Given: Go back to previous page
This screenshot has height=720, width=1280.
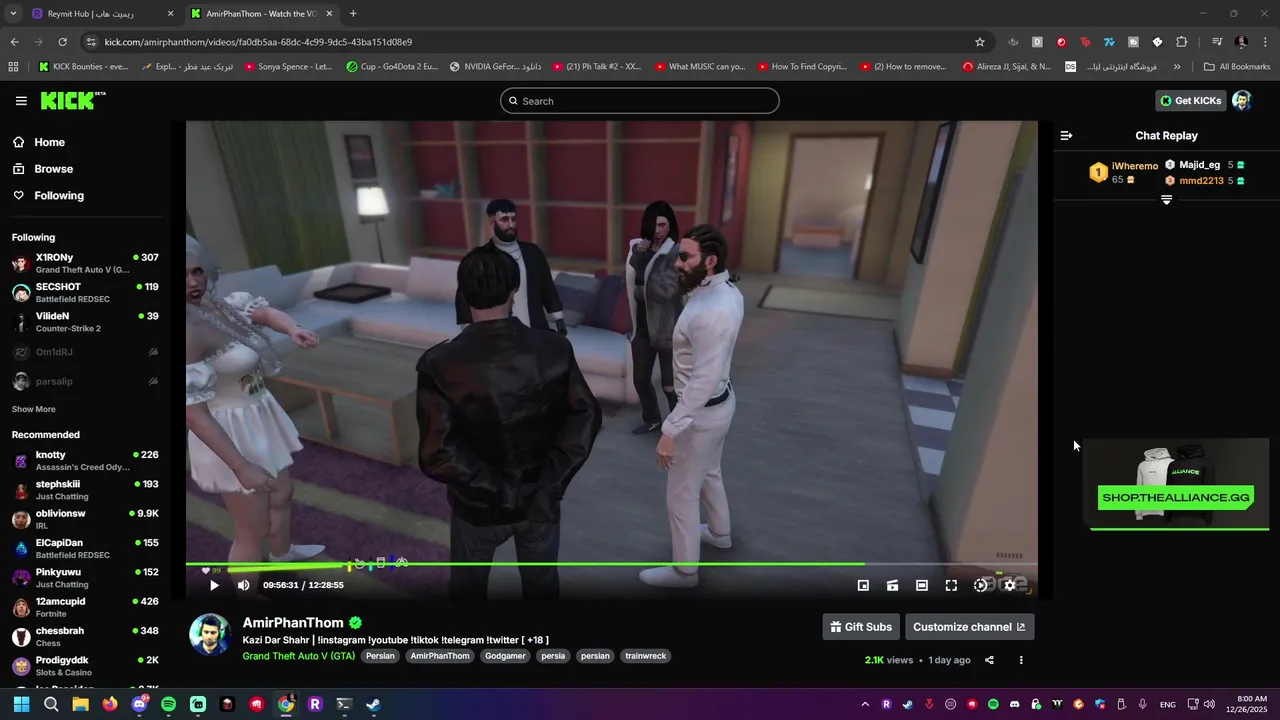Looking at the screenshot, I should [x=14, y=42].
